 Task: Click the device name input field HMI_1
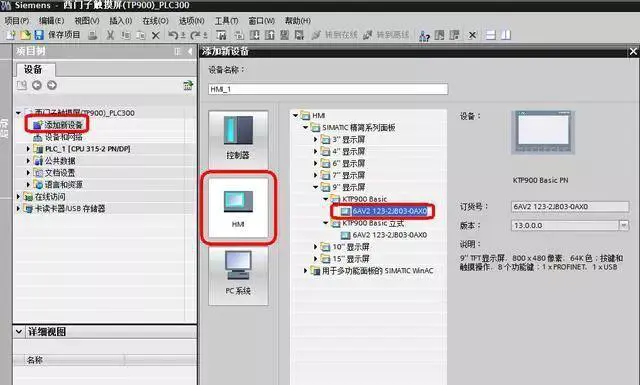tap(328, 89)
